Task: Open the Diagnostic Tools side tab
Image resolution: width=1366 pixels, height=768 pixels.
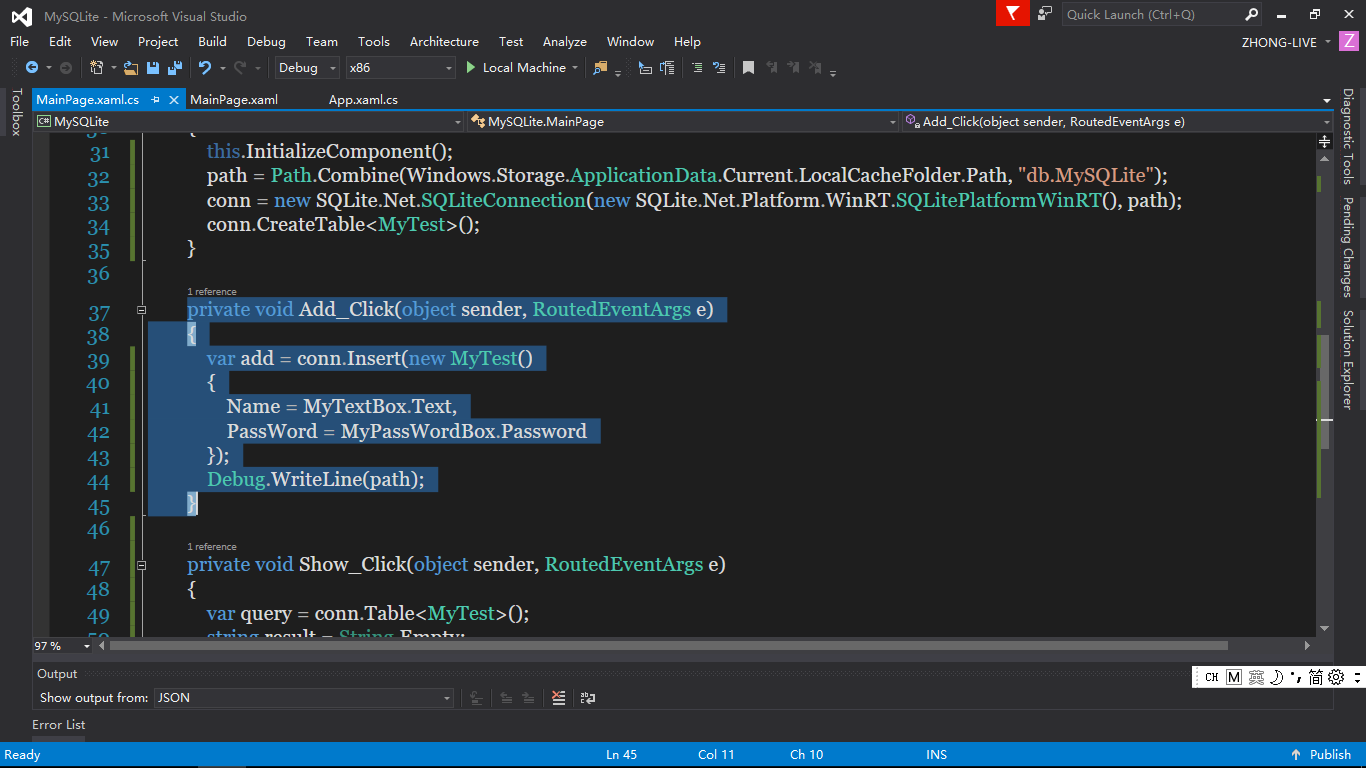Action: point(1348,137)
